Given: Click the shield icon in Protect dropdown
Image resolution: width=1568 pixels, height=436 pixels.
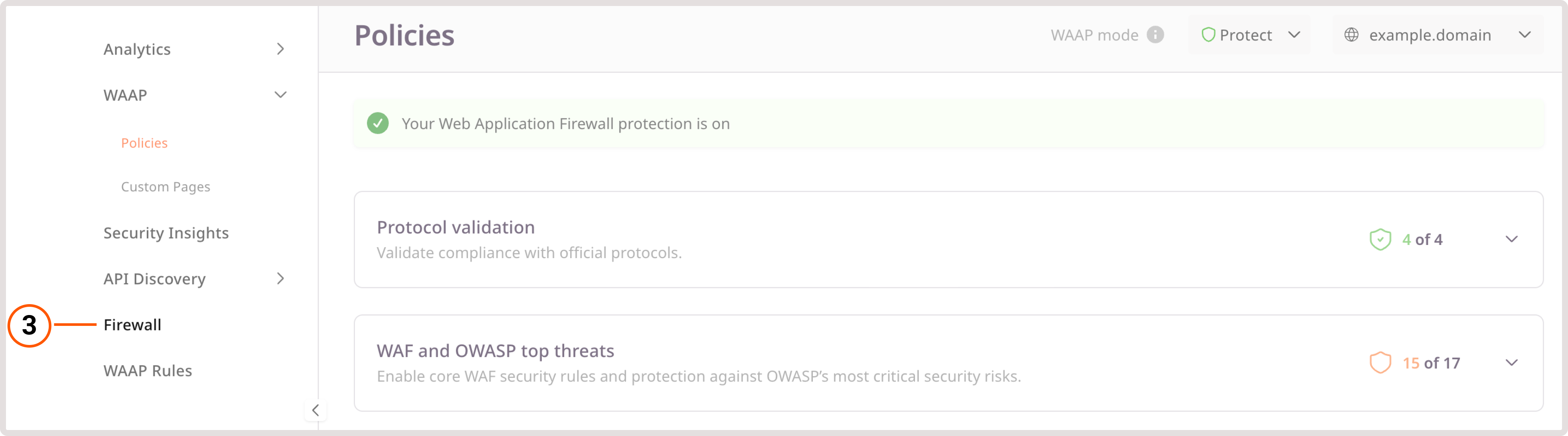Looking at the screenshot, I should (x=1208, y=35).
